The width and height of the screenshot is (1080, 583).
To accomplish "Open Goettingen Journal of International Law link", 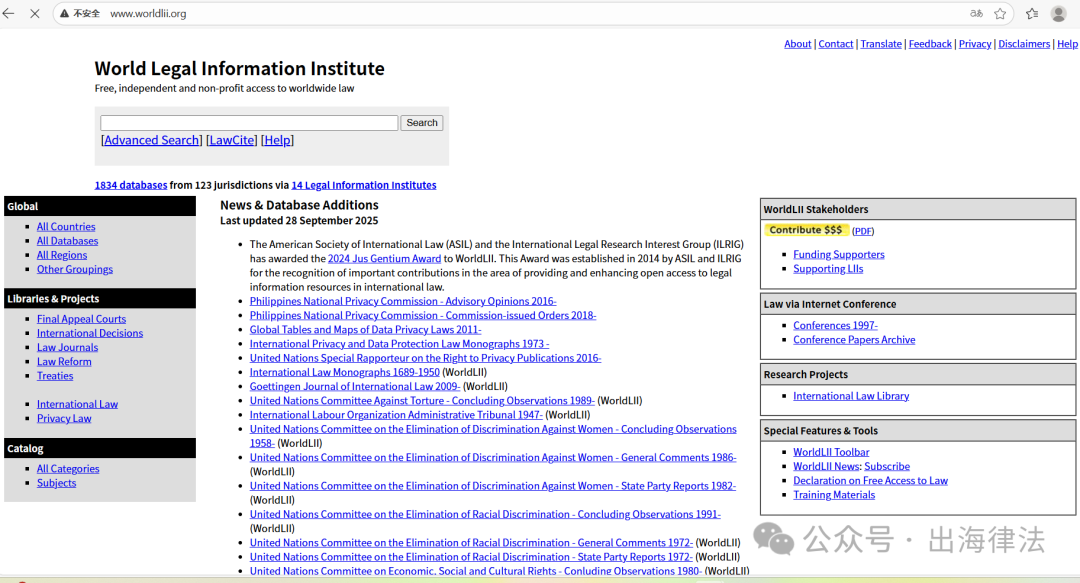I will [355, 387].
